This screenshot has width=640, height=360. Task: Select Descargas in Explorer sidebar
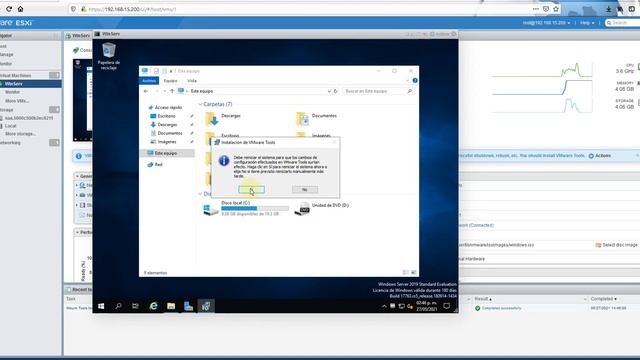[167, 124]
